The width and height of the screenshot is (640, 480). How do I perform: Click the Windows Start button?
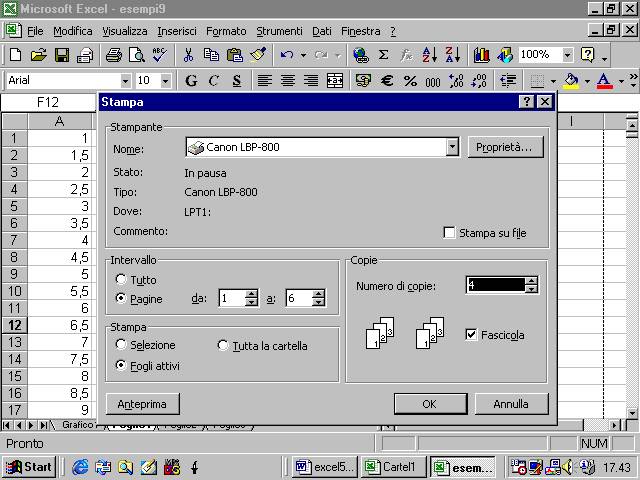point(29,467)
